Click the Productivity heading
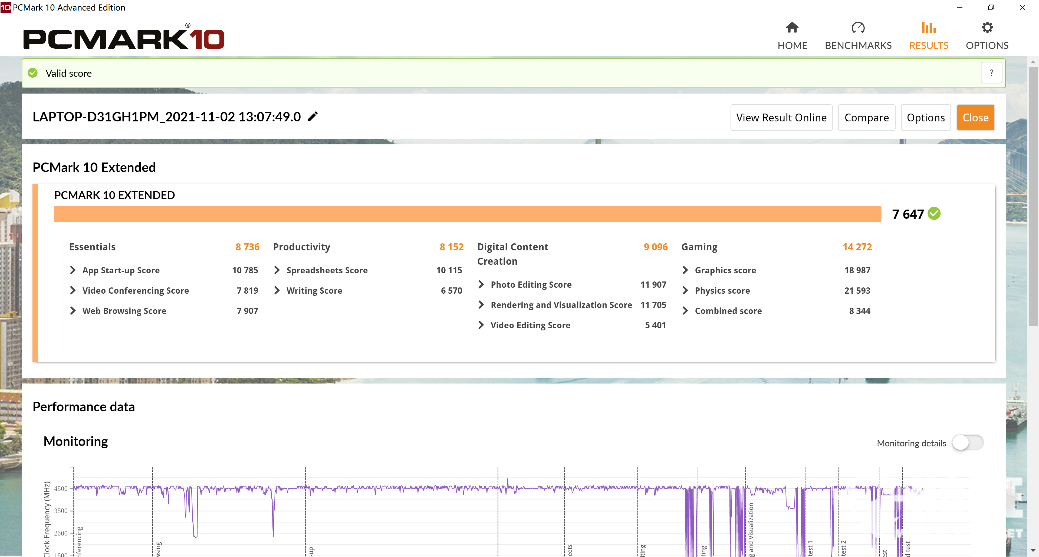Screen dimensions: 1039x557 (x=301, y=246)
